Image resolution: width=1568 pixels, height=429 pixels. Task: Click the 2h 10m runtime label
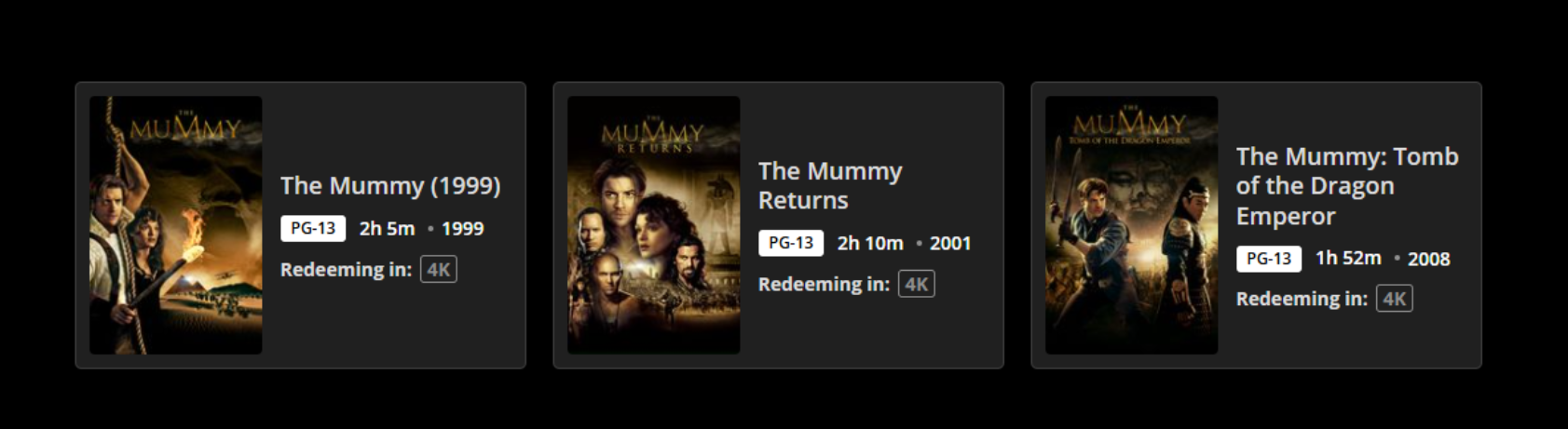(870, 243)
